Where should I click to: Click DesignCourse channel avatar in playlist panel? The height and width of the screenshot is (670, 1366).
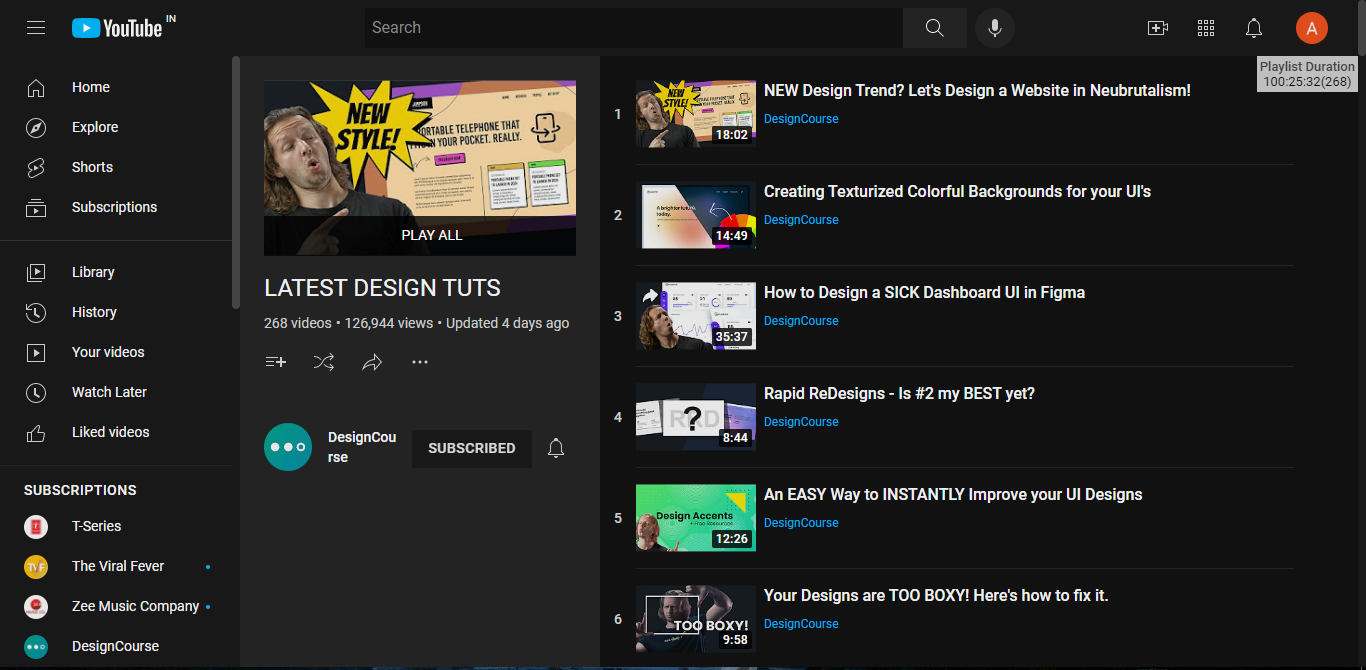click(x=288, y=447)
